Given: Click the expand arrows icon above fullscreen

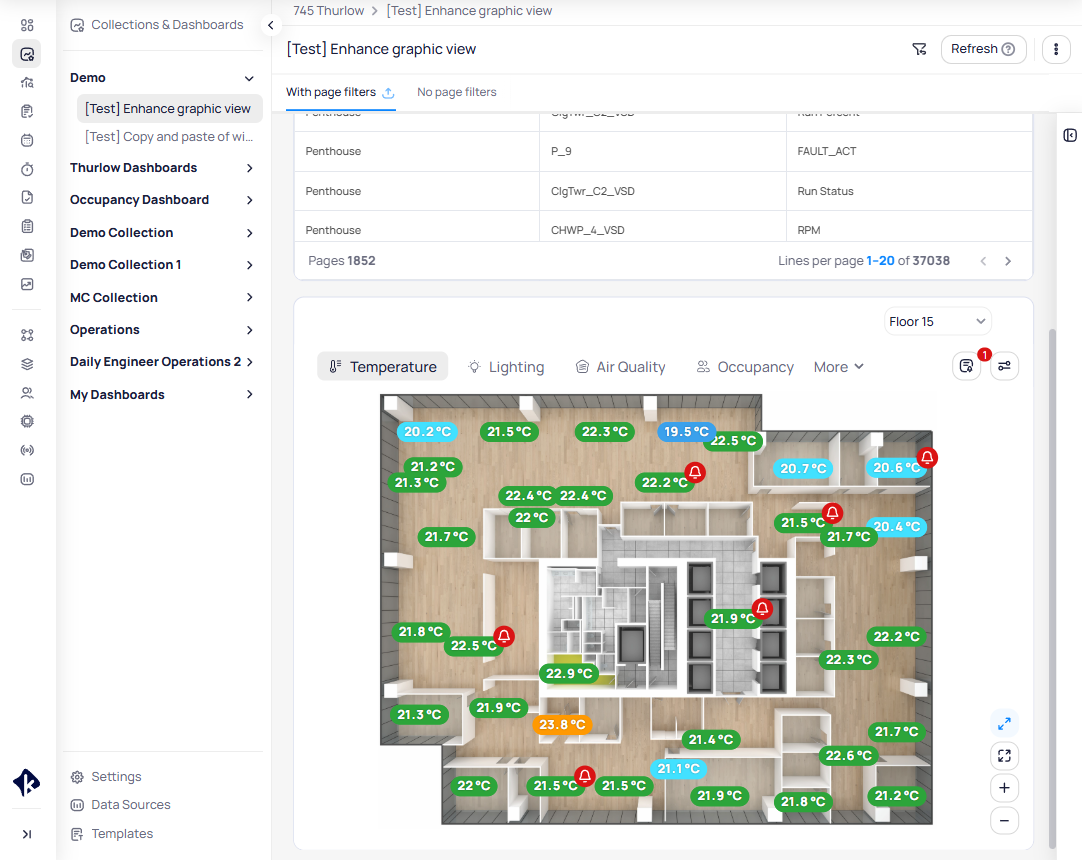Looking at the screenshot, I should tap(1004, 723).
